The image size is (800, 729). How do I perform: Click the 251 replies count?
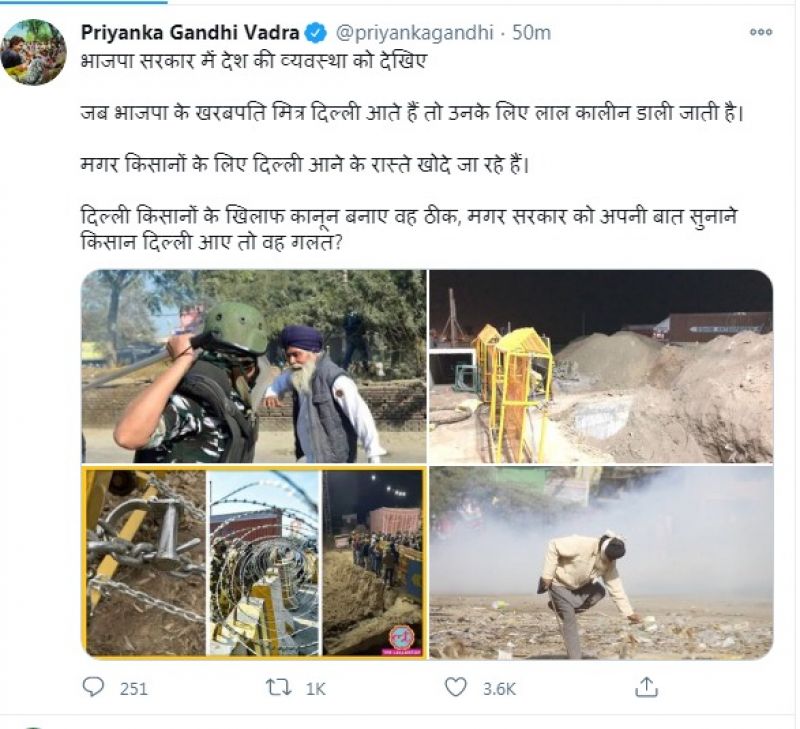(134, 689)
